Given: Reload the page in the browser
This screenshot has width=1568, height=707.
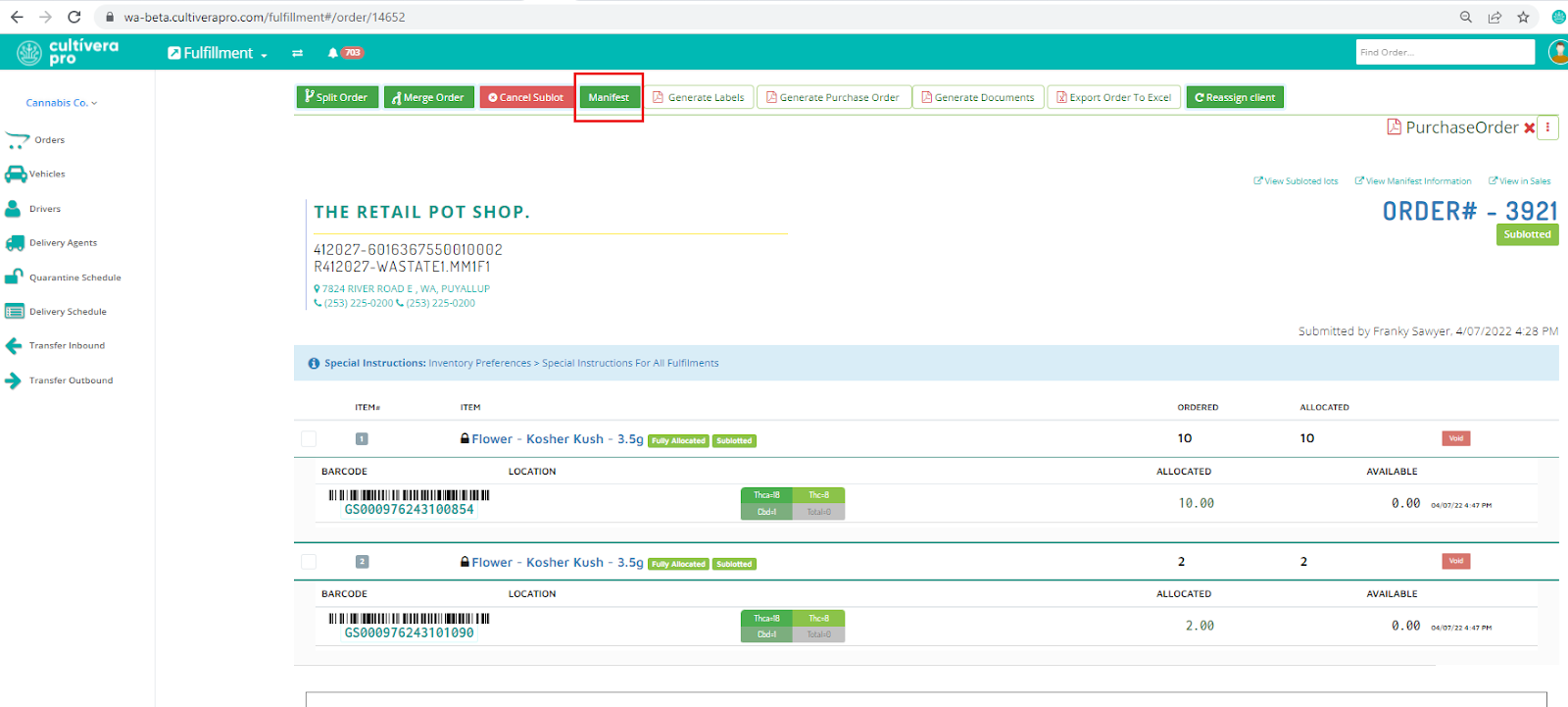Looking at the screenshot, I should 74,17.
